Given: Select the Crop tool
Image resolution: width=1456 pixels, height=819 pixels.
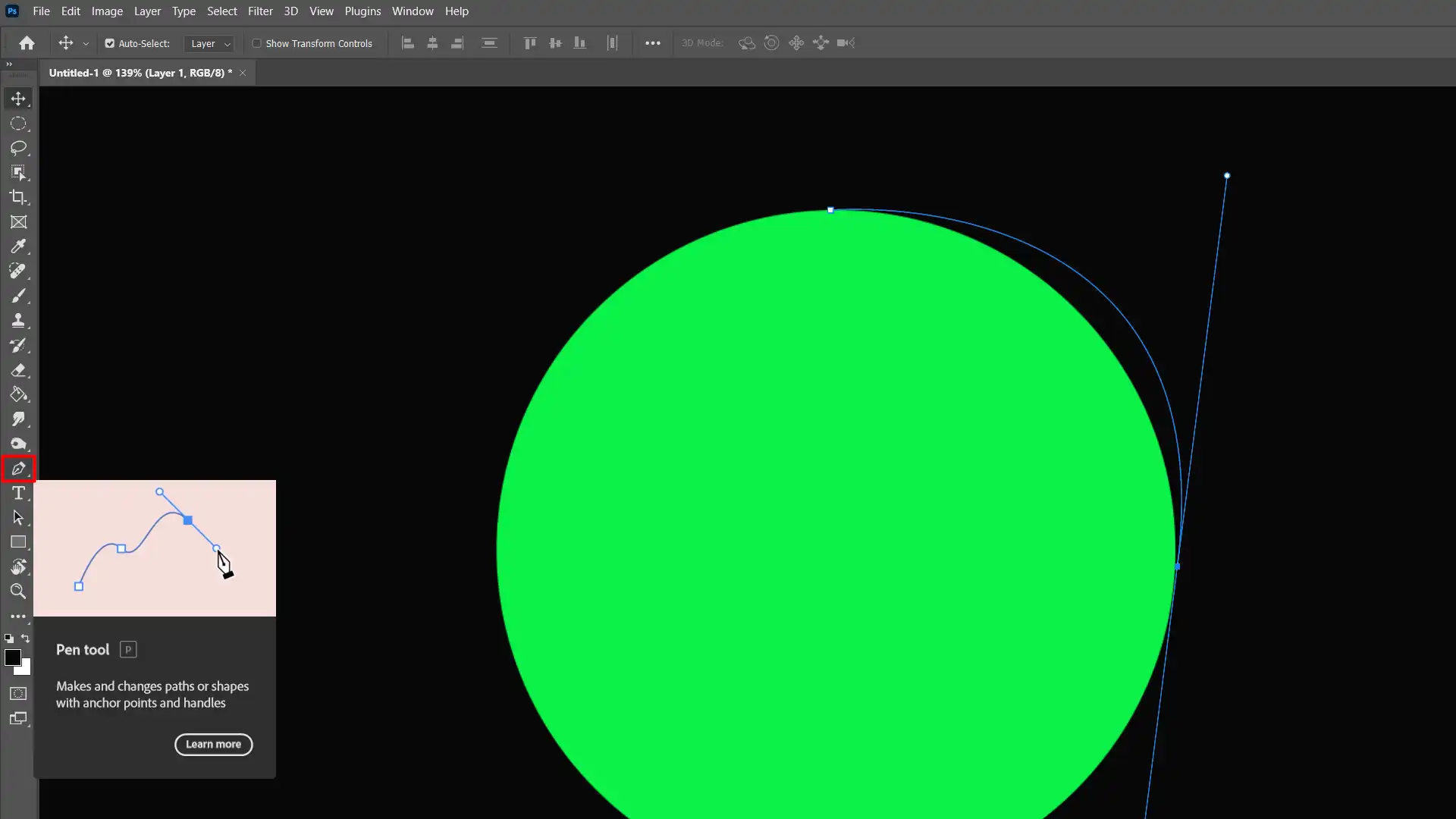Looking at the screenshot, I should pyautogui.click(x=18, y=197).
